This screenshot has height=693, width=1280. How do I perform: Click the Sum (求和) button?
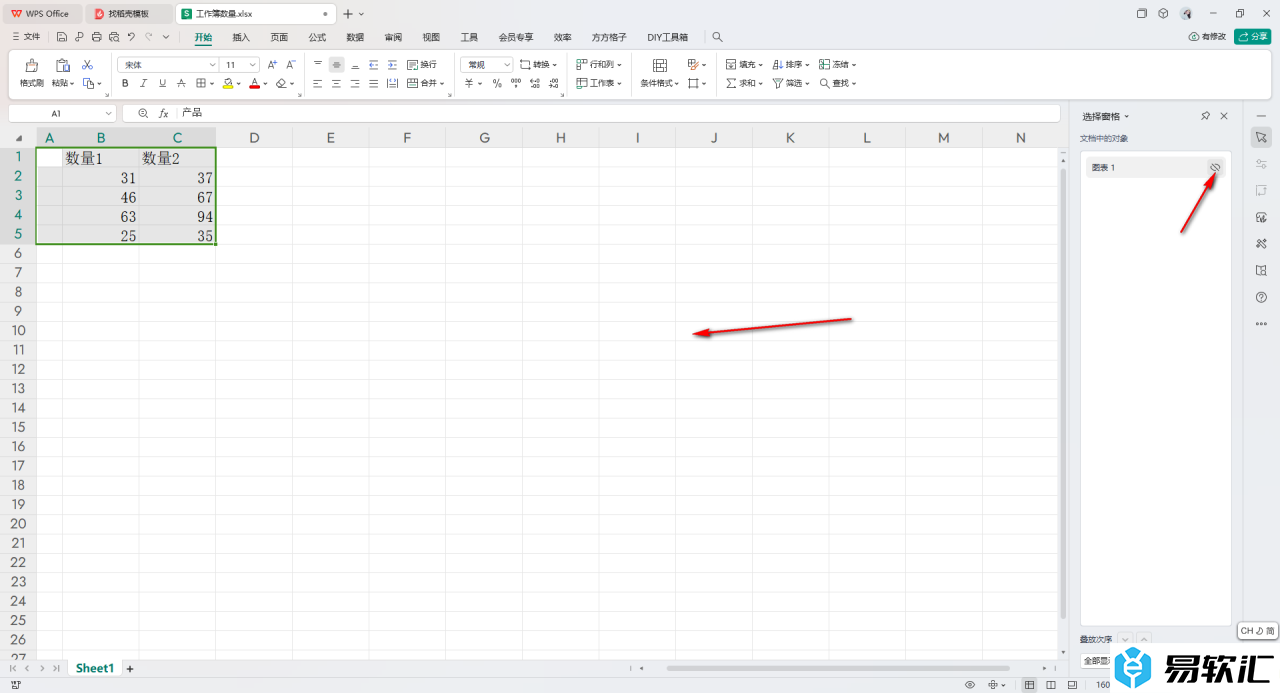click(744, 83)
